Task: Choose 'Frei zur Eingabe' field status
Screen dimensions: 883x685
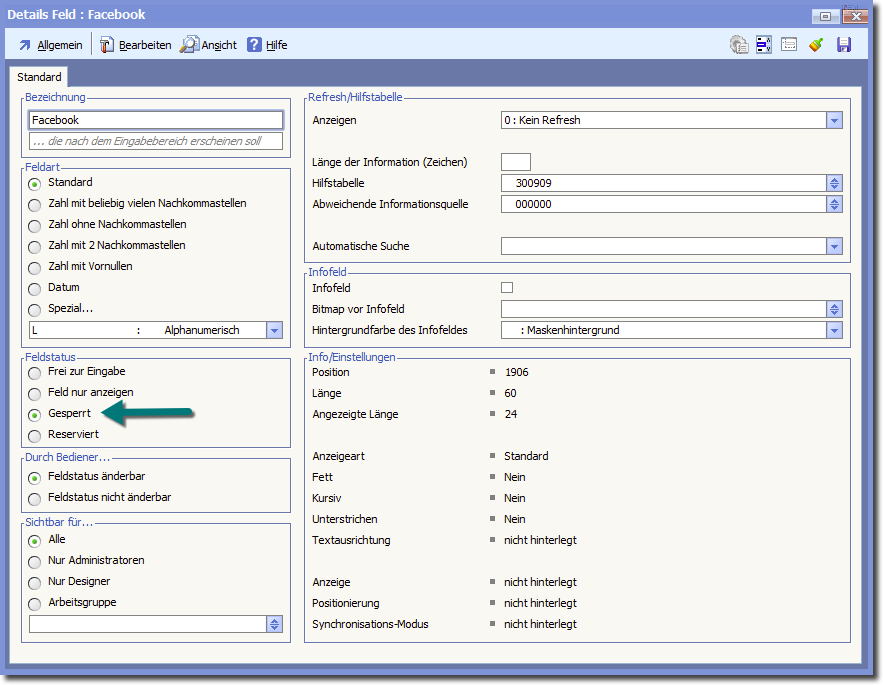Action: 35,372
